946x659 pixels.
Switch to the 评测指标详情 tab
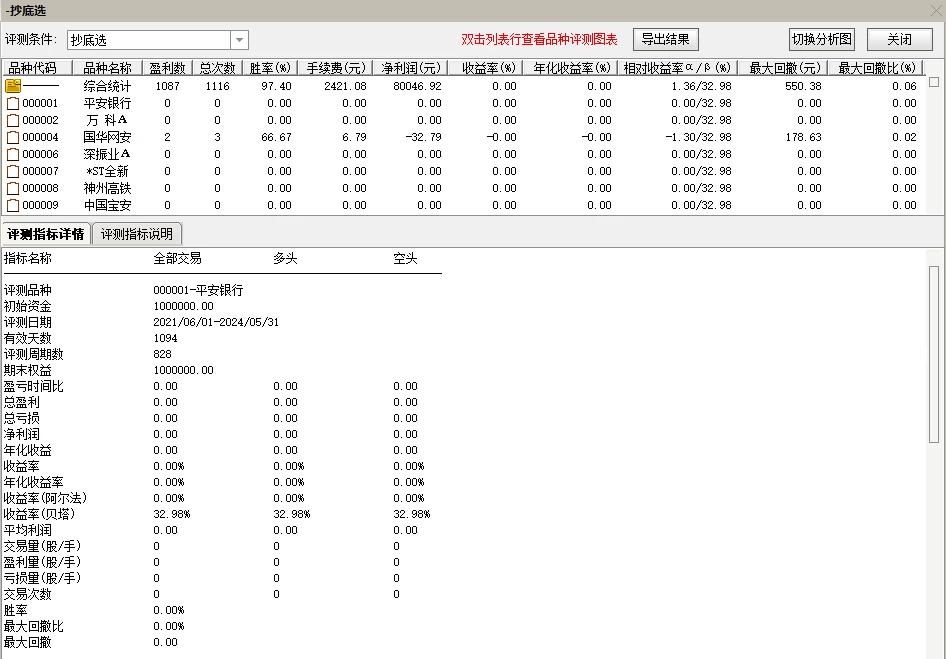[46, 234]
